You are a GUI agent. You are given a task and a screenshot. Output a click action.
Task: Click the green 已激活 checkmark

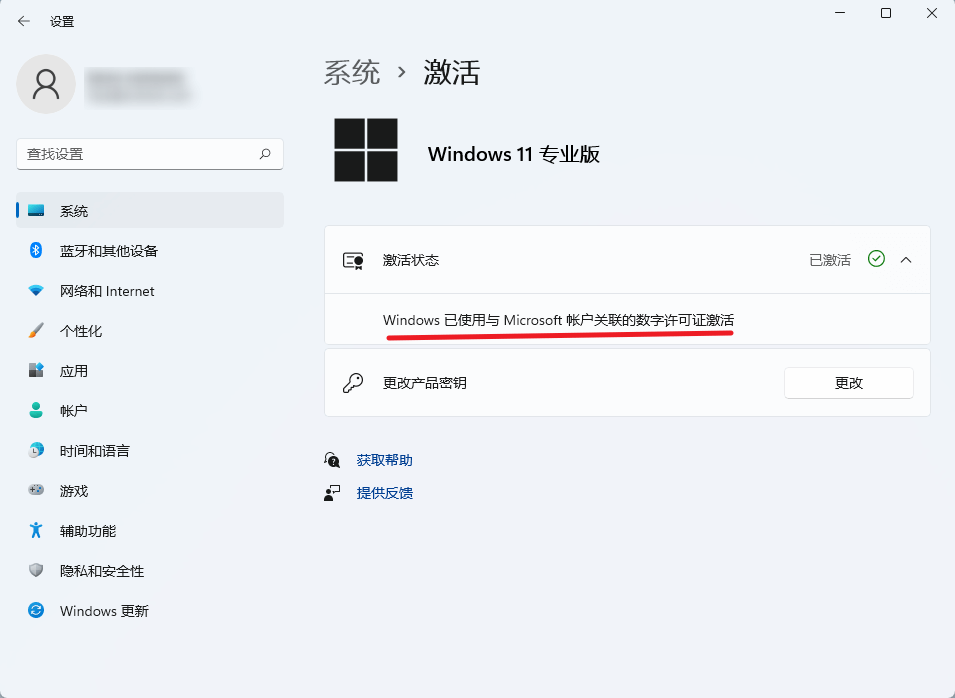(876, 259)
